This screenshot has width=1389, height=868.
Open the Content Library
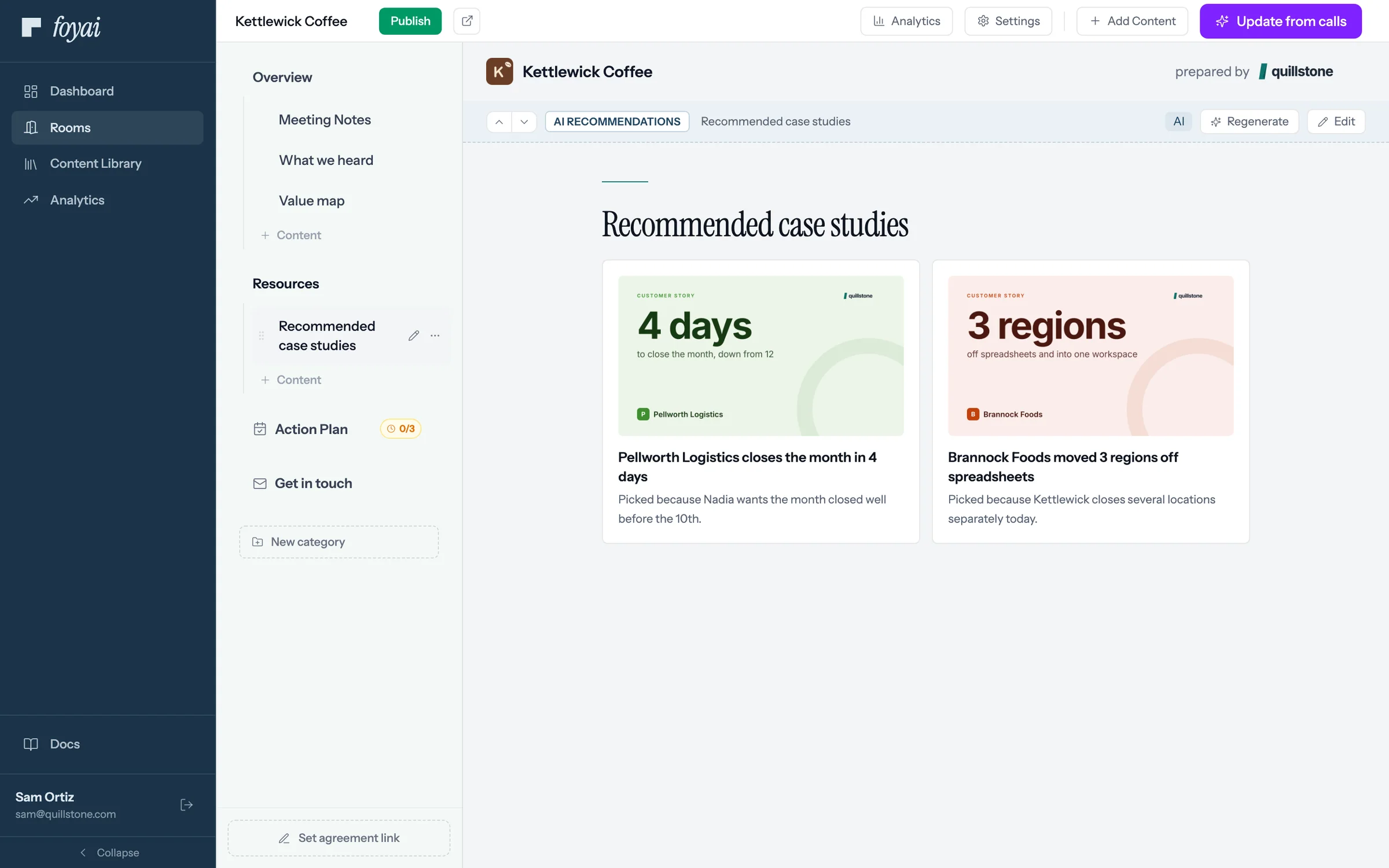coord(108,164)
